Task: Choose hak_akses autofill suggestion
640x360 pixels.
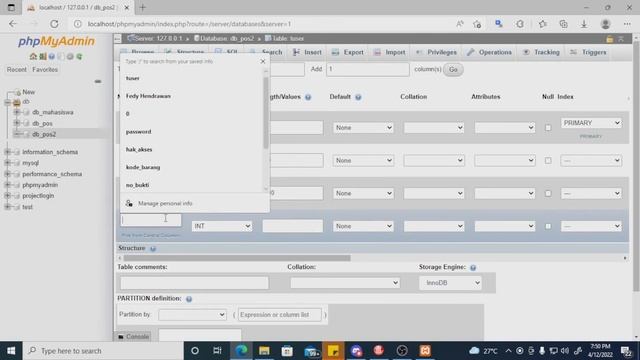Action: click(x=139, y=150)
